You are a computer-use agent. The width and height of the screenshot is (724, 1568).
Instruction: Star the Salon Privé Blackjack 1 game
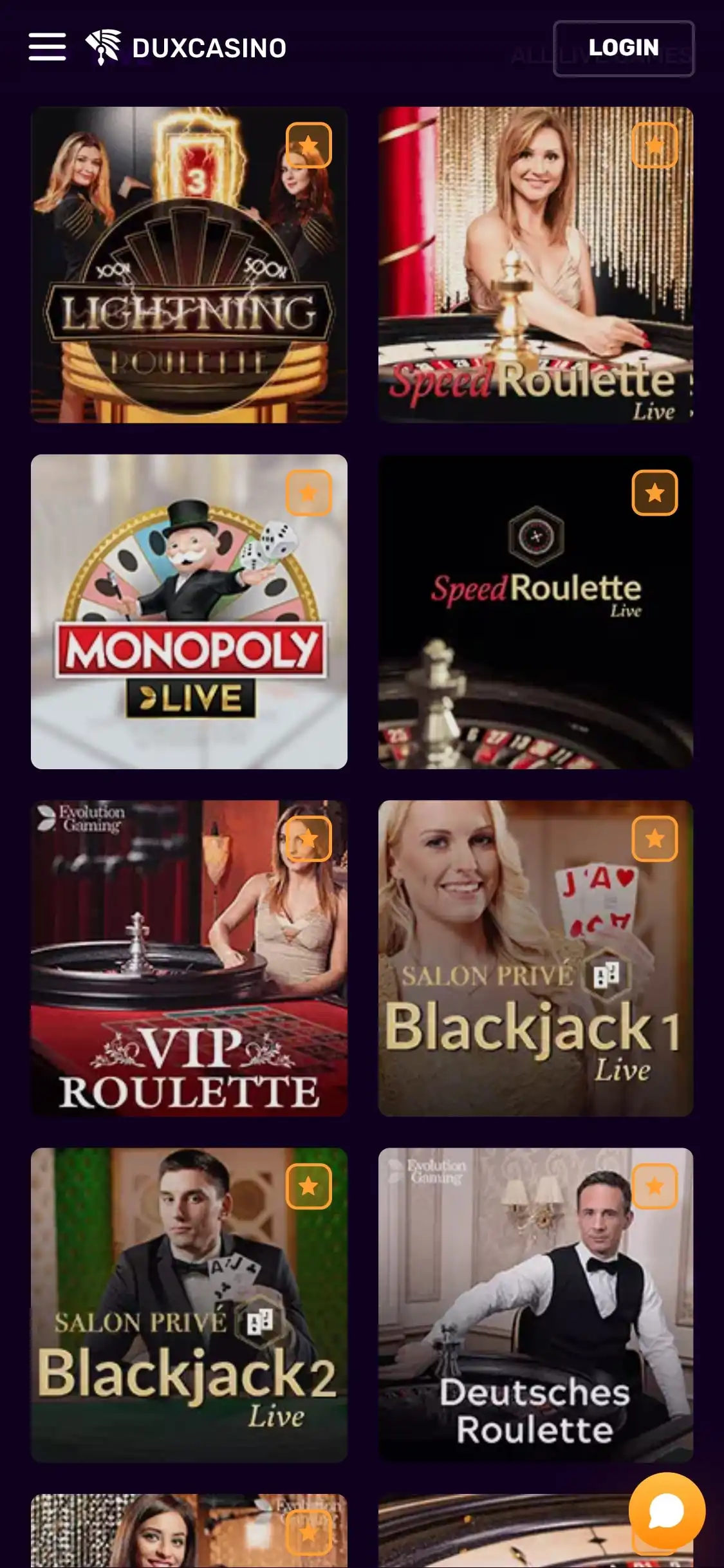click(654, 839)
